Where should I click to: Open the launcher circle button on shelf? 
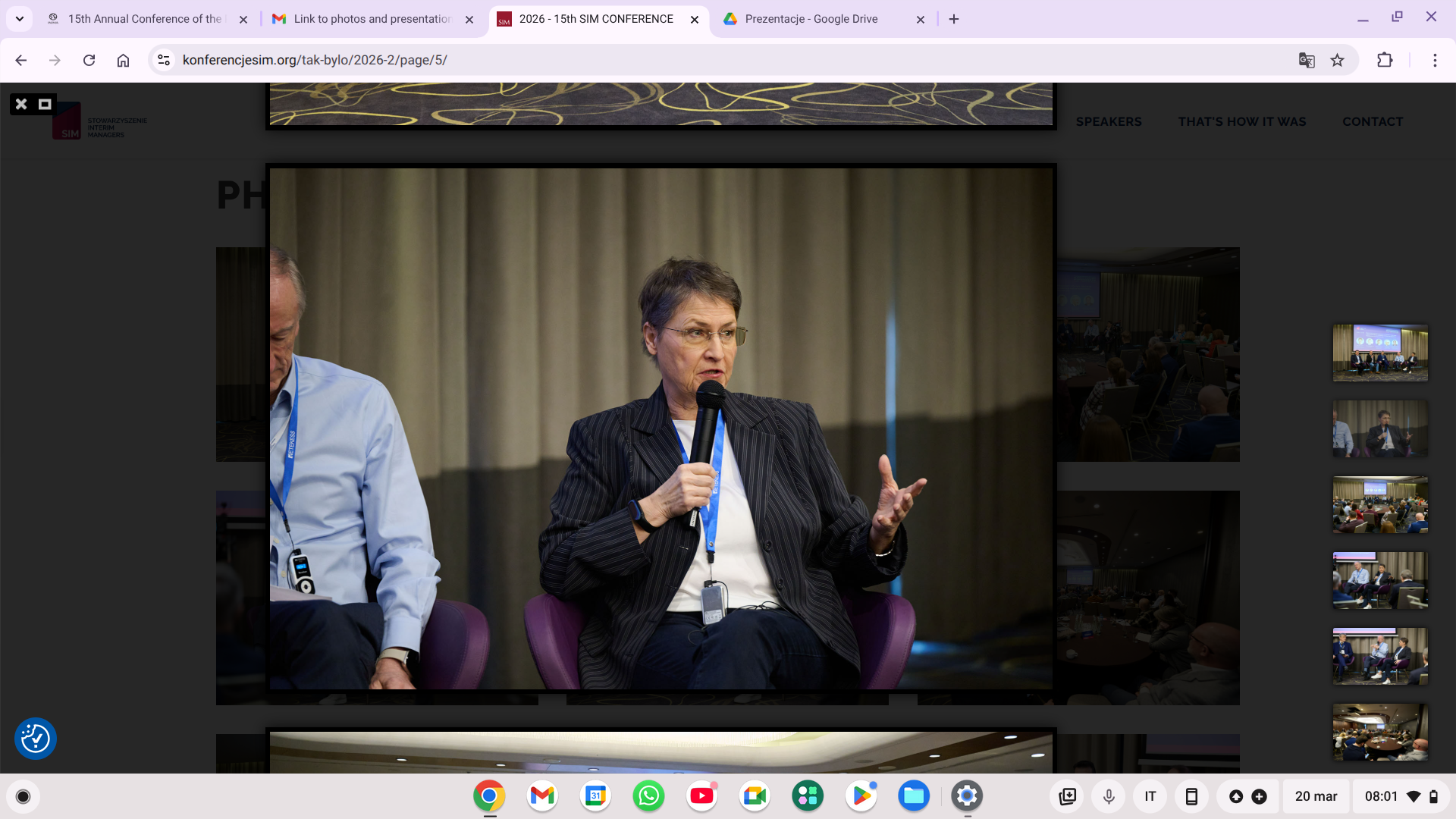(x=23, y=796)
